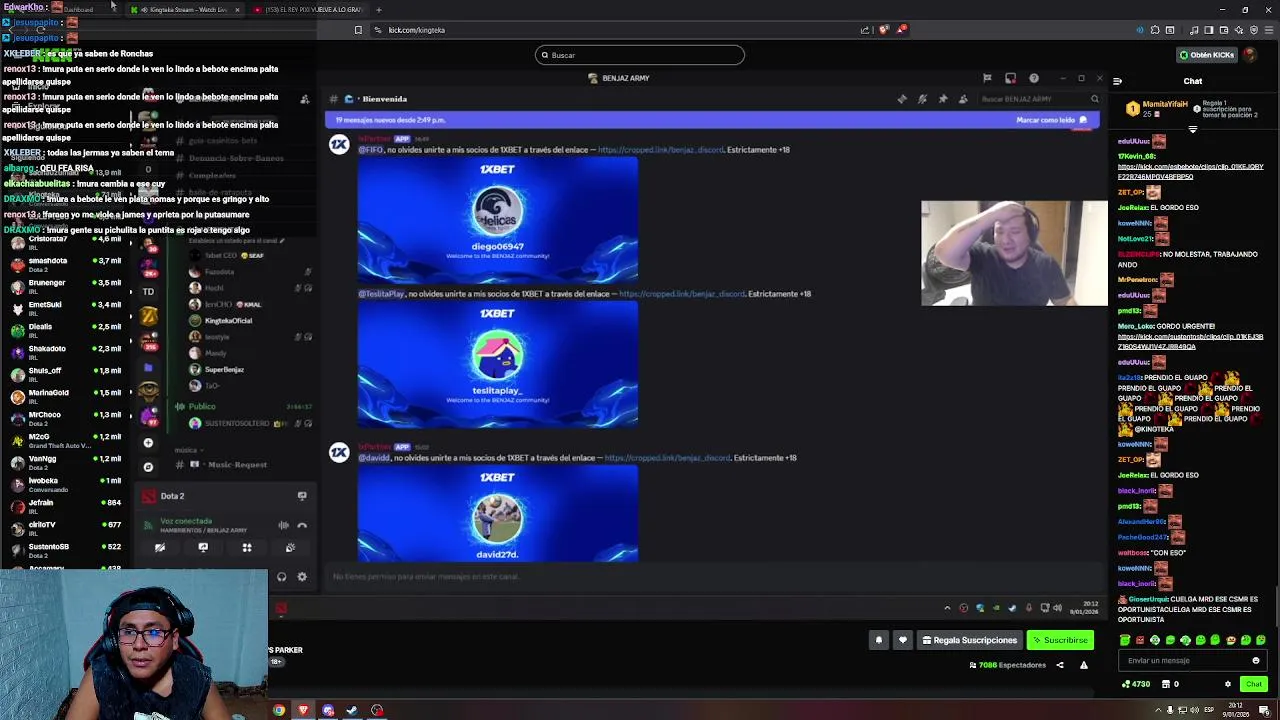The height and width of the screenshot is (720, 1280).
Task: Click the teslitaplay_ 1XBET welcome image
Action: pos(498,365)
